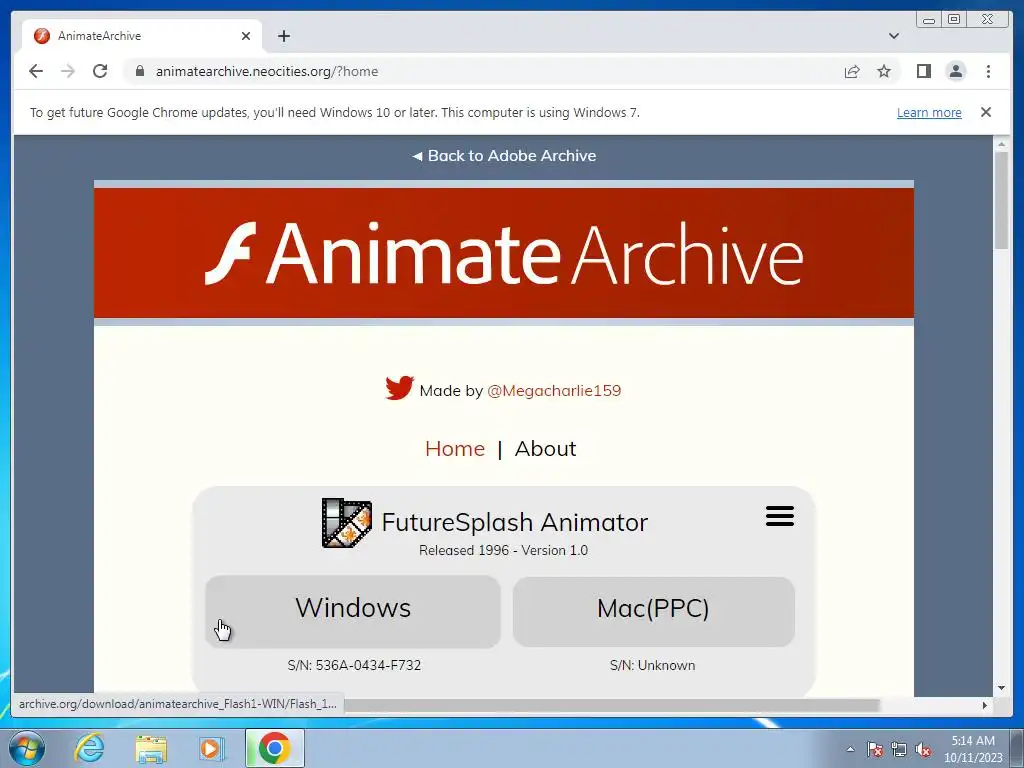Click the muted volume tray icon
The image size is (1024, 768).
click(923, 749)
